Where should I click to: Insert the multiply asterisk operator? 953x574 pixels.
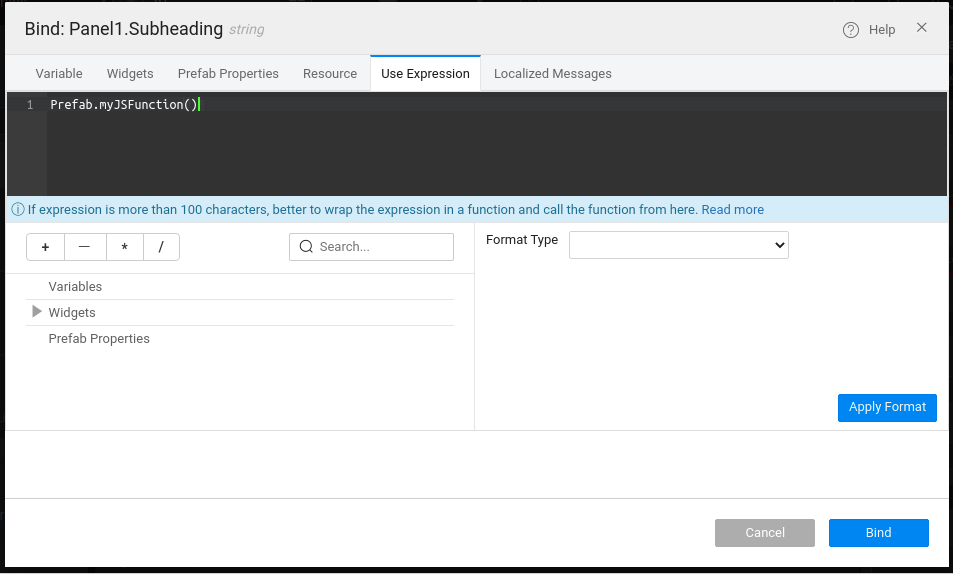pos(124,247)
